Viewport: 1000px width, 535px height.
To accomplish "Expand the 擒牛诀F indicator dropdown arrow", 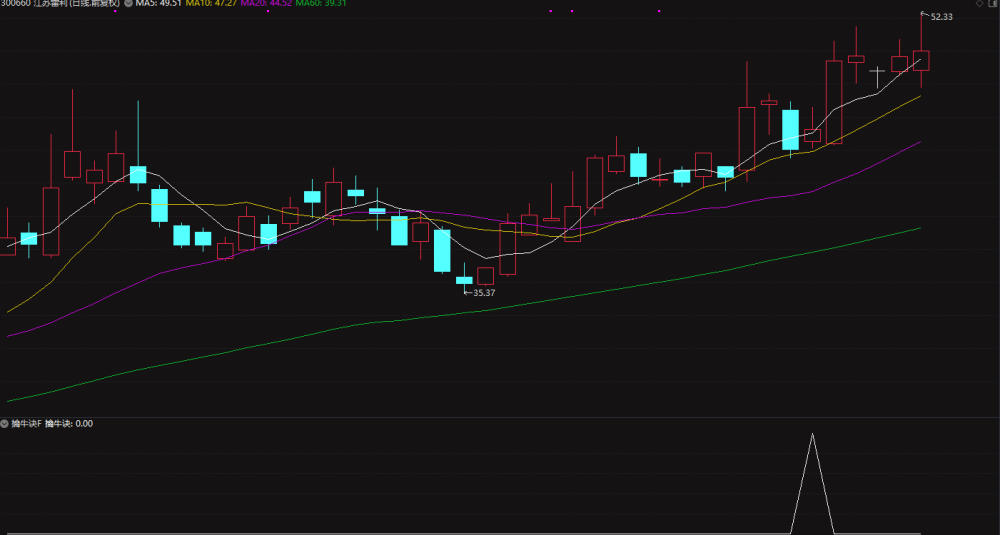I will [x=4, y=423].
